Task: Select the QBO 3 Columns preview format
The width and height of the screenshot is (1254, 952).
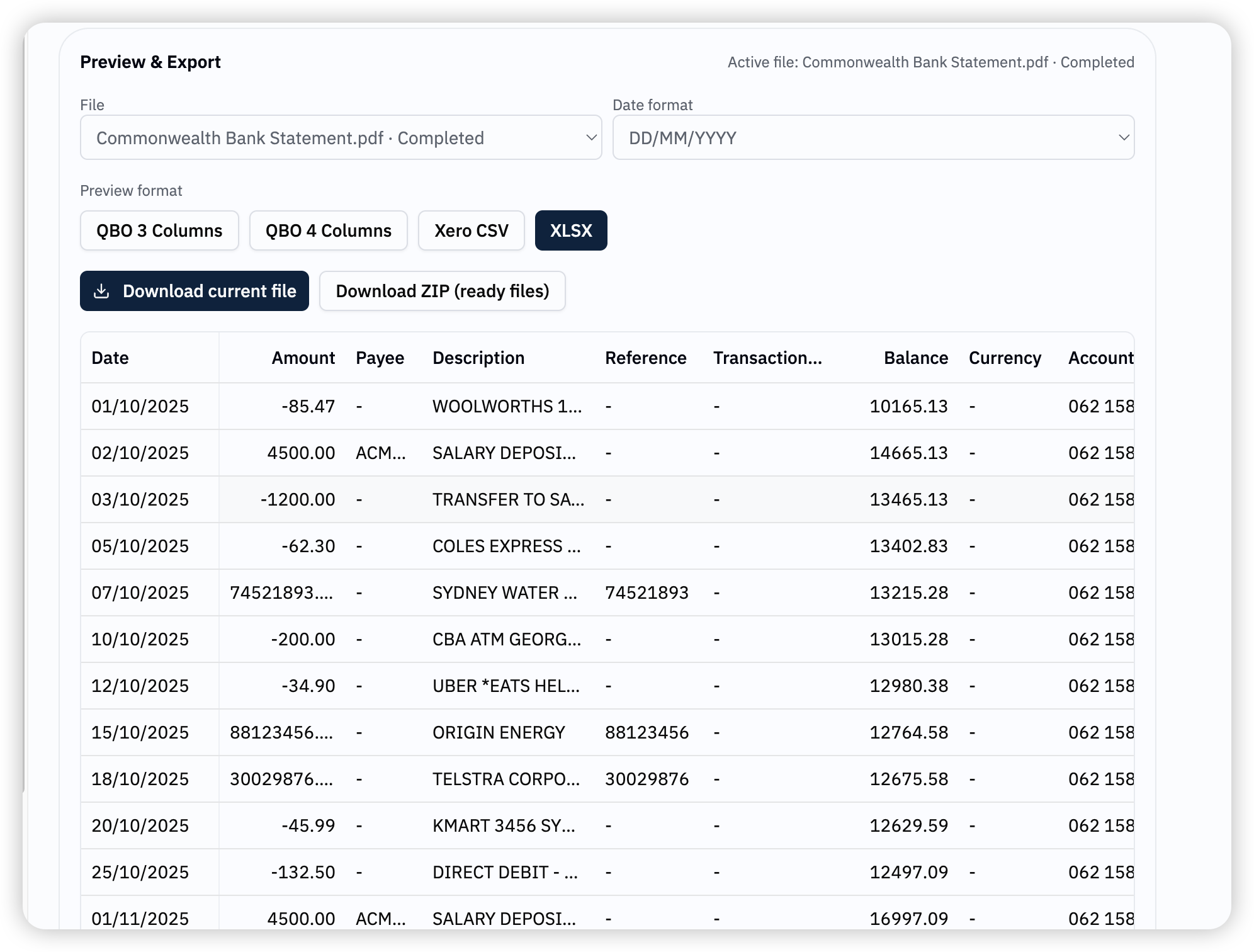Action: (159, 230)
